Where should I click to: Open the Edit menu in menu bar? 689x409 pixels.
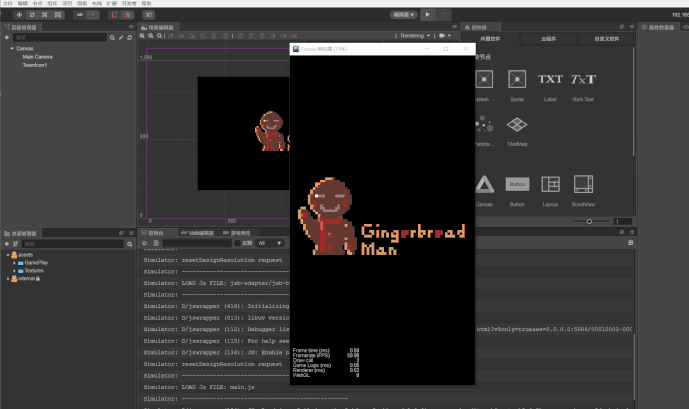click(x=22, y=3)
